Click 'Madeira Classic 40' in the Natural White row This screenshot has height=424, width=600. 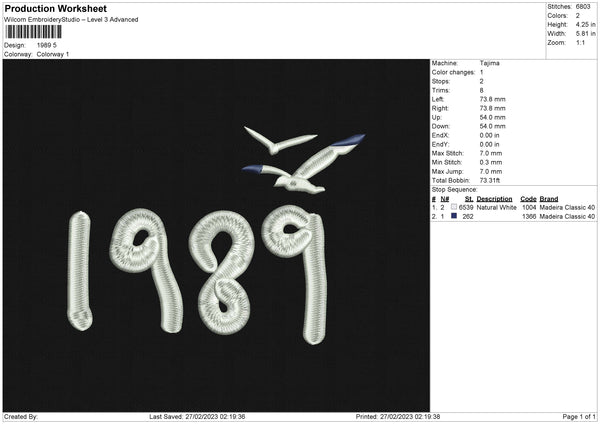point(567,207)
